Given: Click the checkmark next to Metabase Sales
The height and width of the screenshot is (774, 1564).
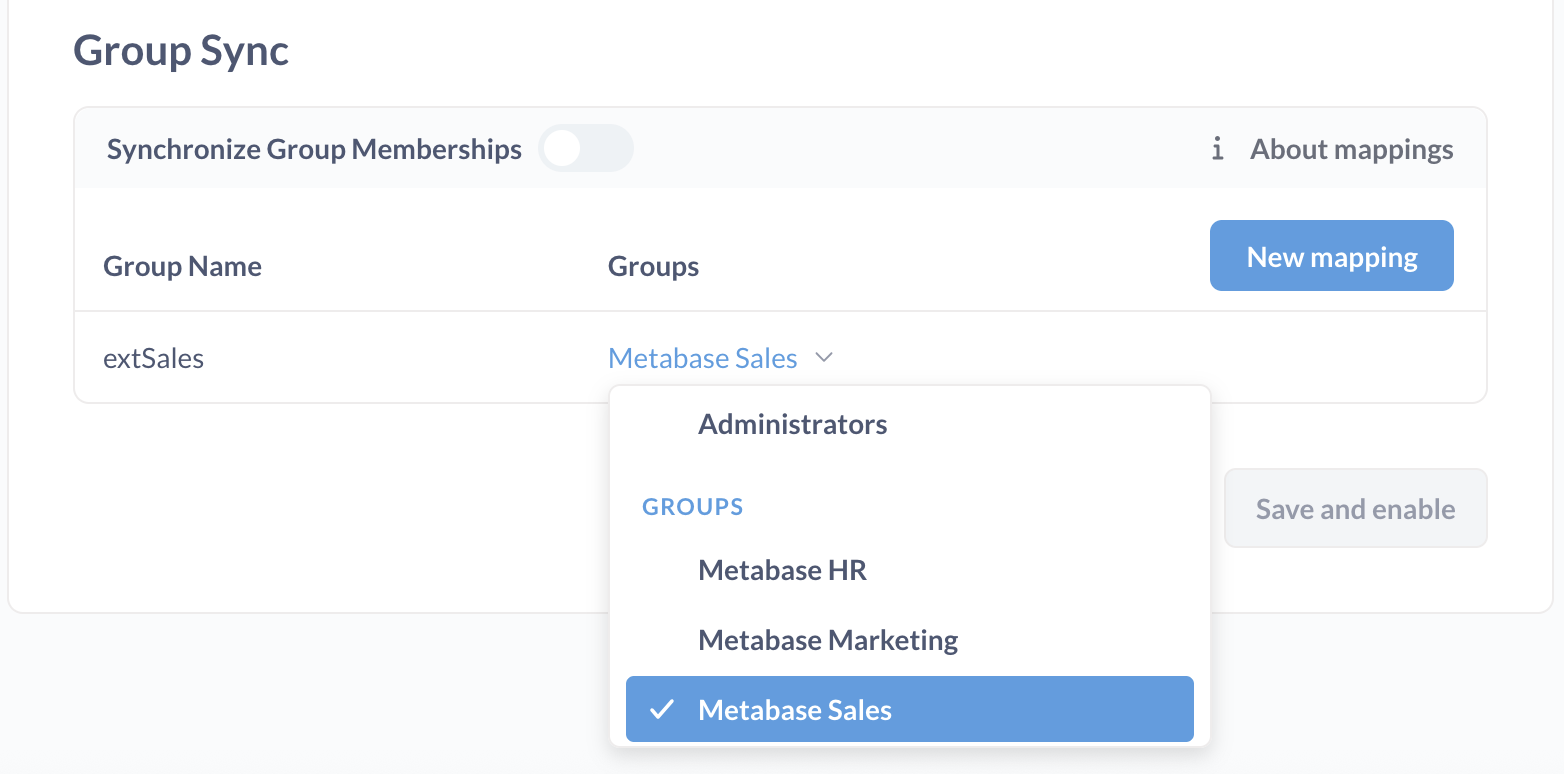Looking at the screenshot, I should click(x=662, y=709).
